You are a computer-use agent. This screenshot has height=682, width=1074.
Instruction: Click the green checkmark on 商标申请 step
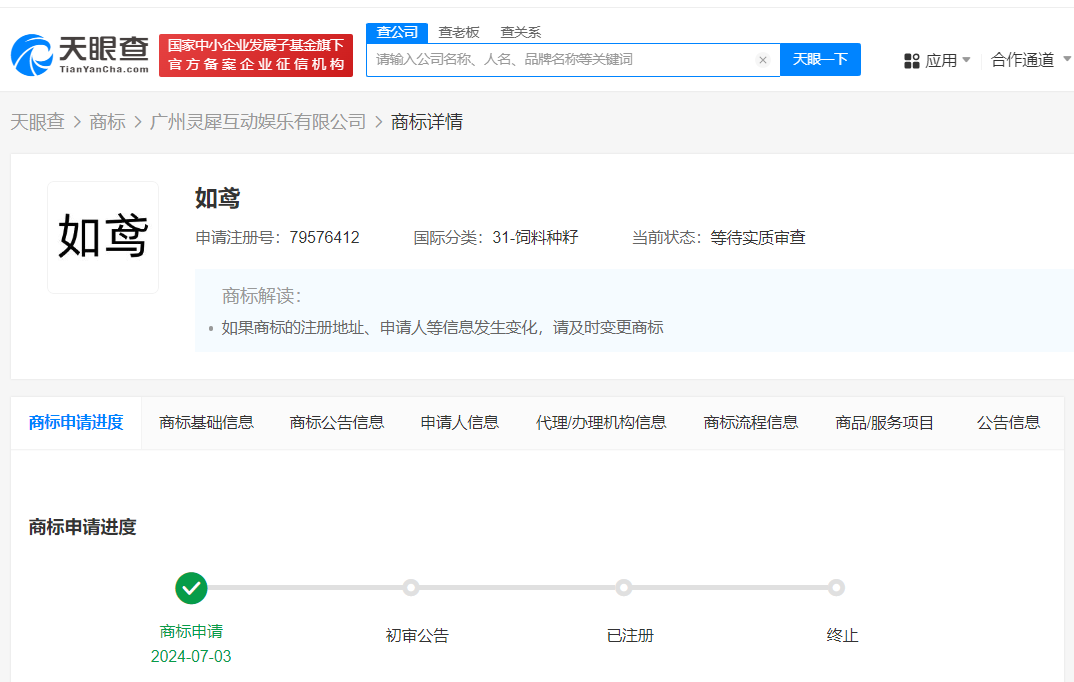pos(191,589)
